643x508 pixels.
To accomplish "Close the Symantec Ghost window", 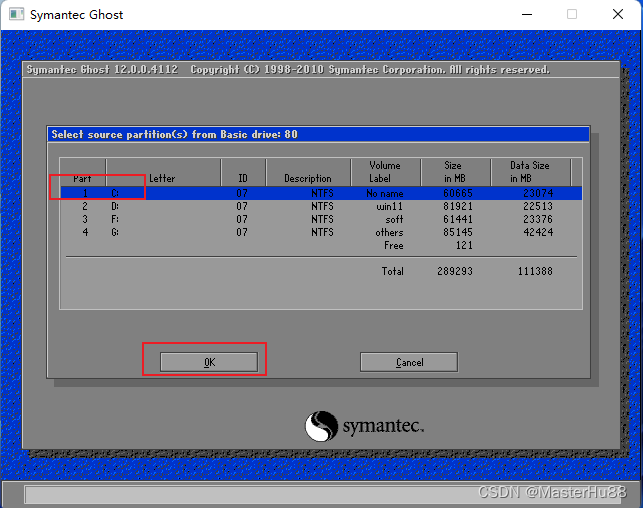I will pos(618,14).
